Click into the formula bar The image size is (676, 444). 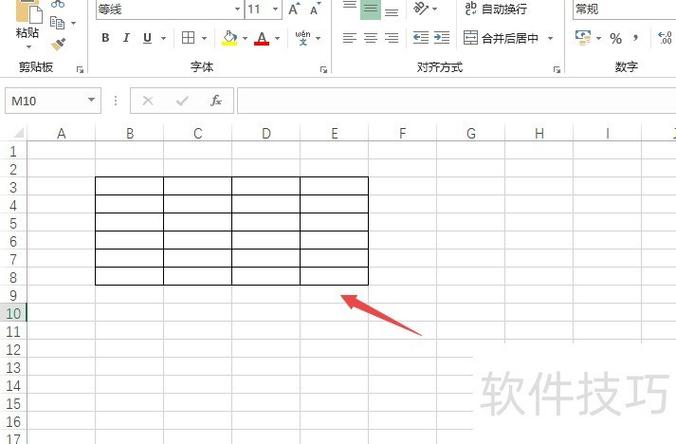(457, 101)
